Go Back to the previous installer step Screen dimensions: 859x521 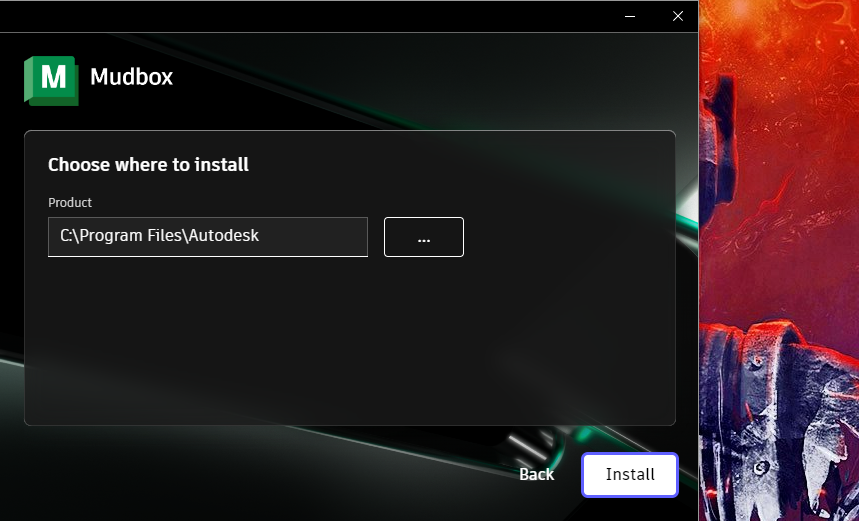point(536,474)
